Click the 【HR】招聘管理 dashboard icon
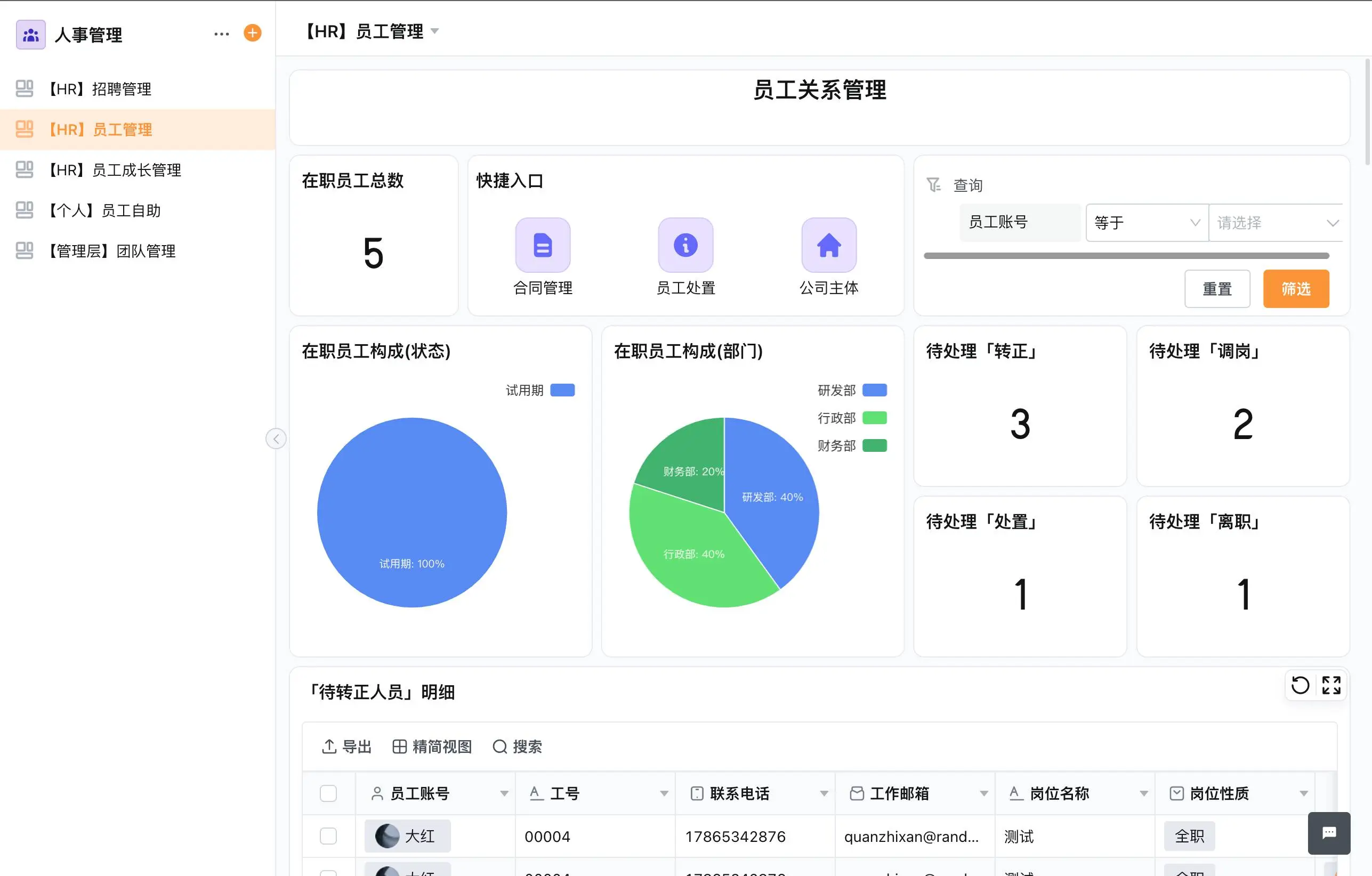 tap(24, 88)
